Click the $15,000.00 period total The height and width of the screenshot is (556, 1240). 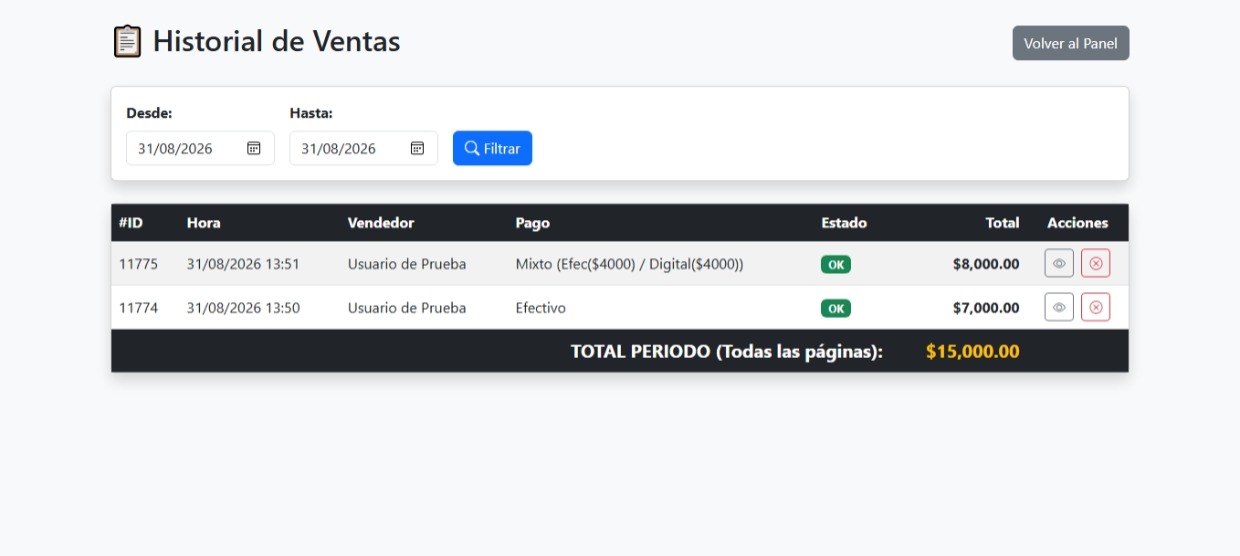click(x=973, y=351)
